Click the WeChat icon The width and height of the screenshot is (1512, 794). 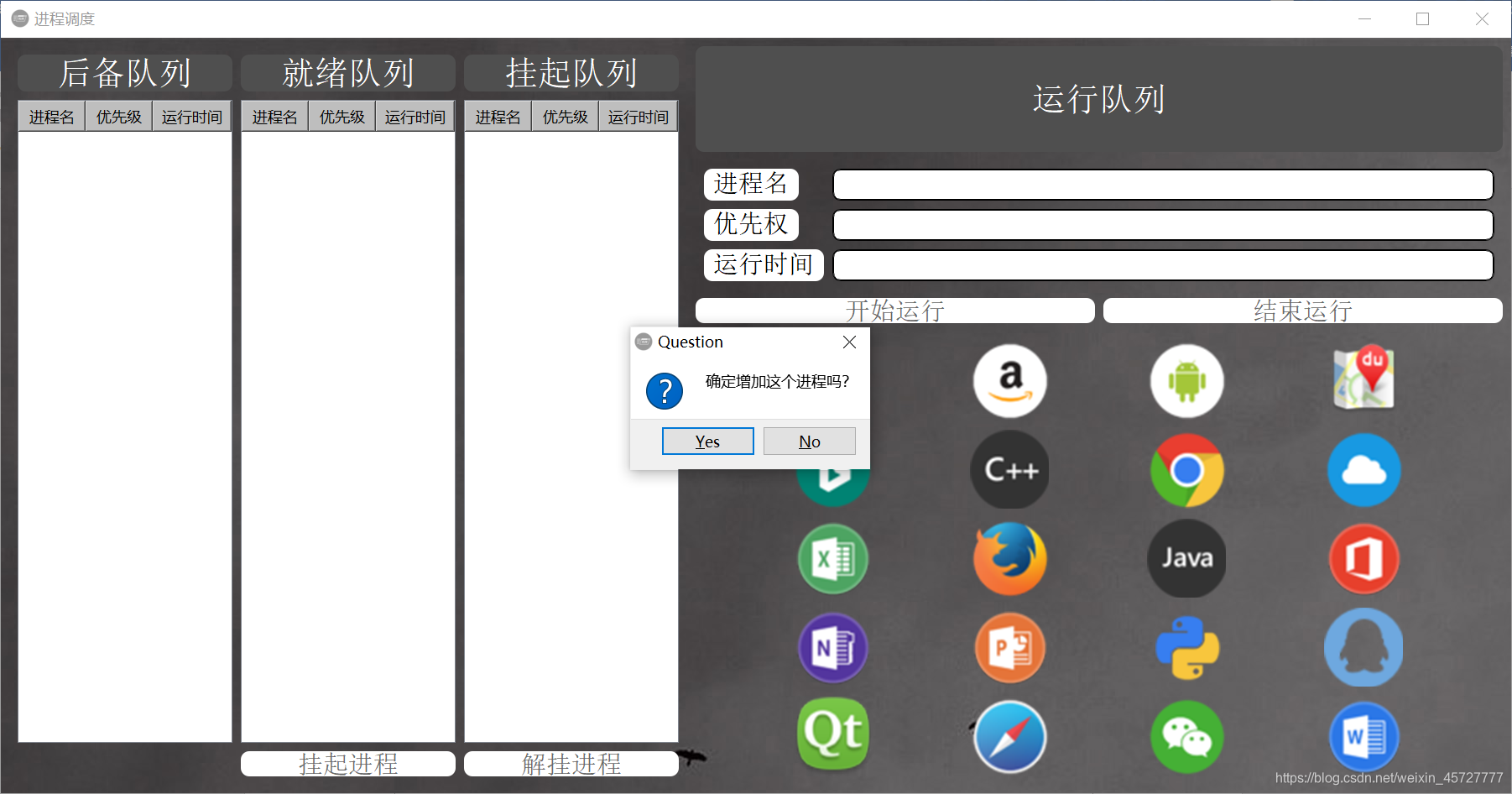point(1187,737)
